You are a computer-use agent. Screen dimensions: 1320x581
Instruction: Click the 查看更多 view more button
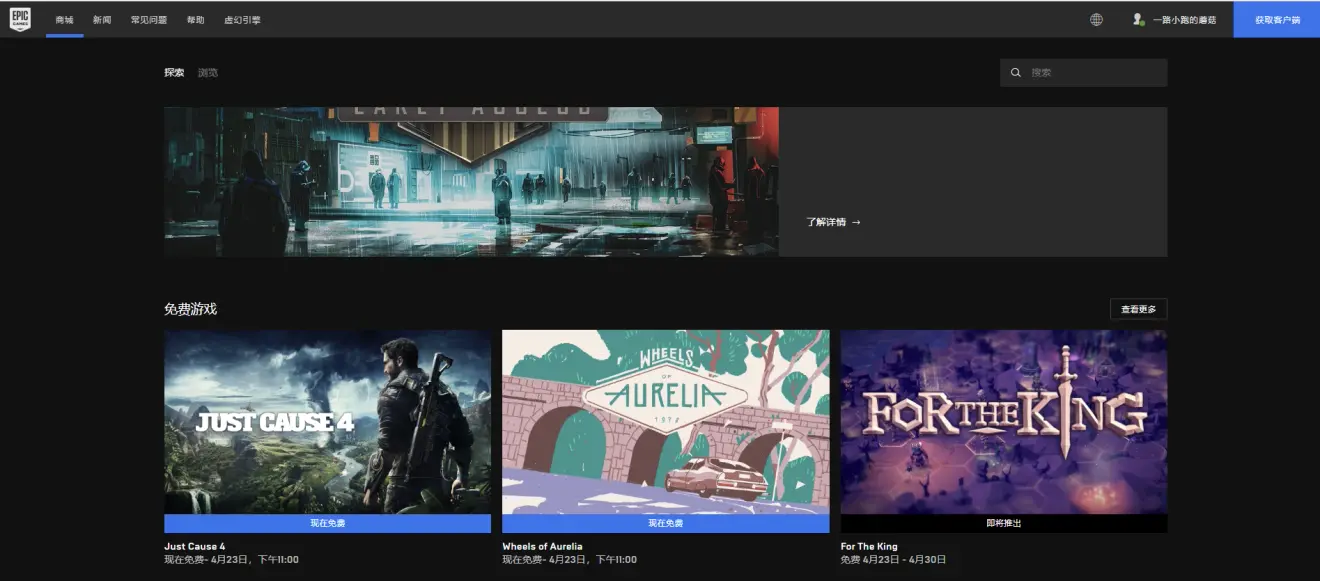coord(1138,310)
